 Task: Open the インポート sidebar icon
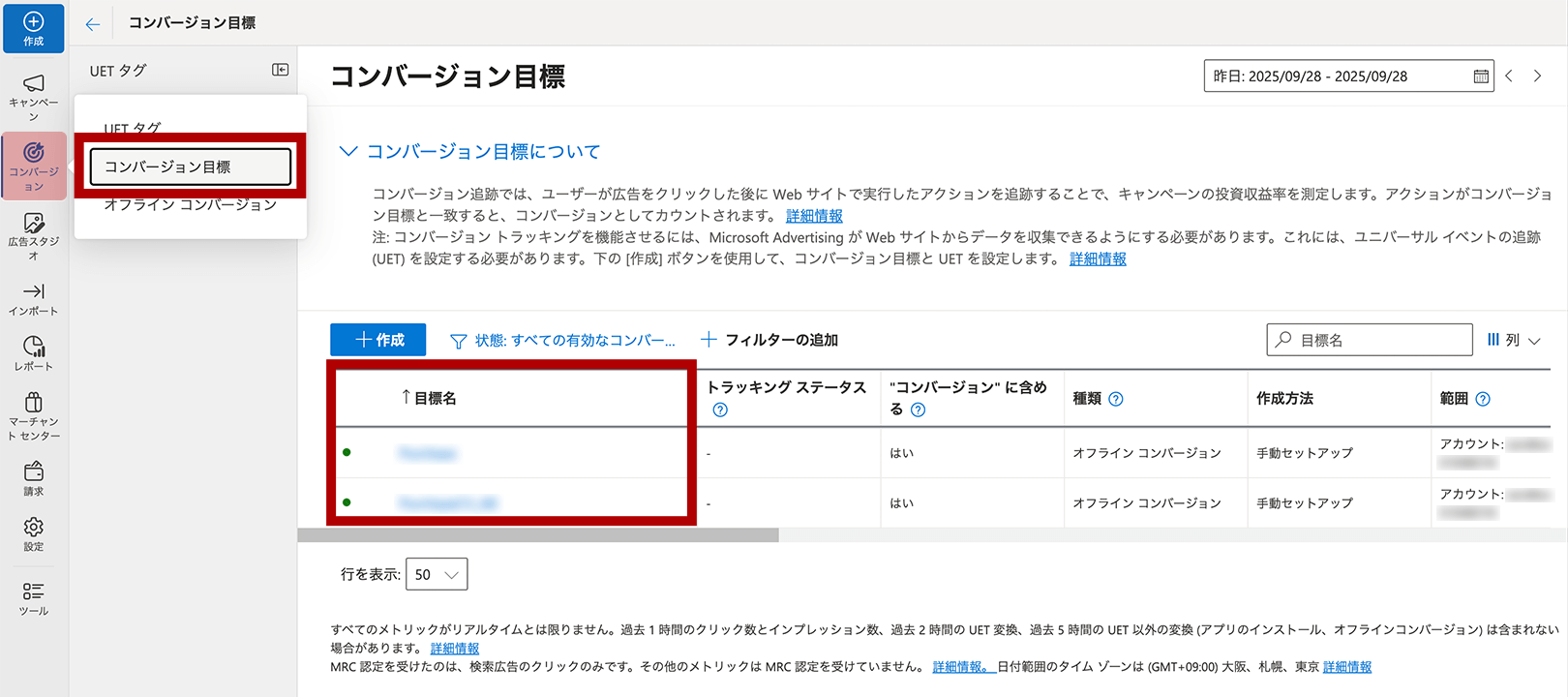tap(33, 299)
